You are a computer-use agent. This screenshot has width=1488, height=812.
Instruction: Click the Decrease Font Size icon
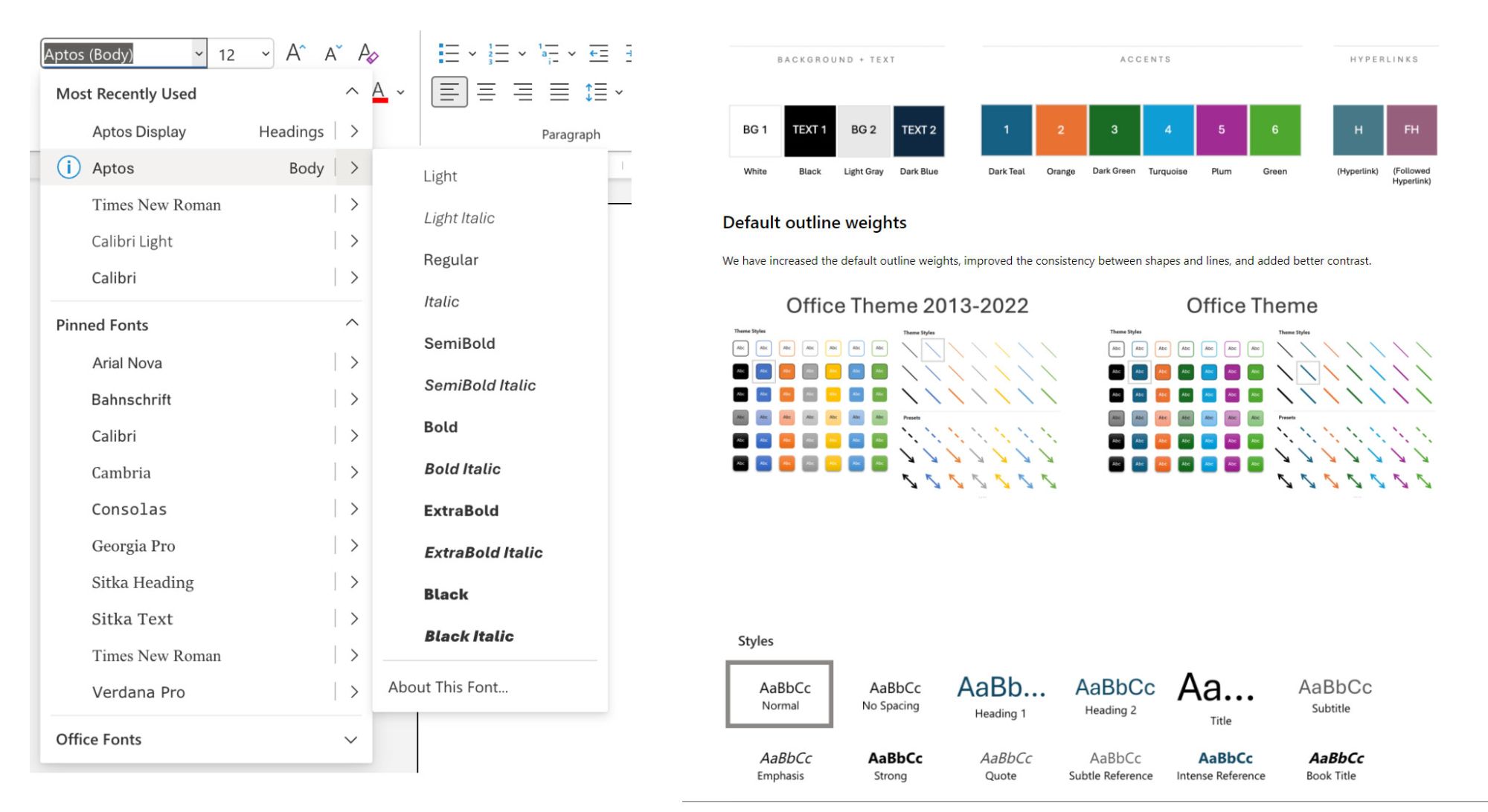tap(333, 54)
